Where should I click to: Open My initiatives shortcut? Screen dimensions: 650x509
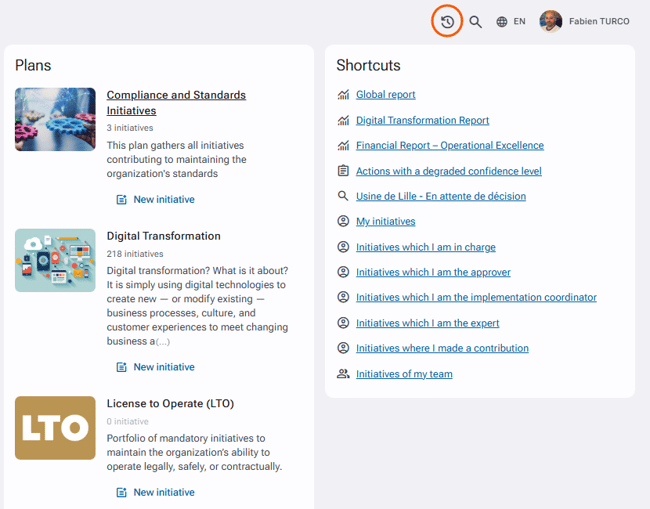pyautogui.click(x=386, y=221)
